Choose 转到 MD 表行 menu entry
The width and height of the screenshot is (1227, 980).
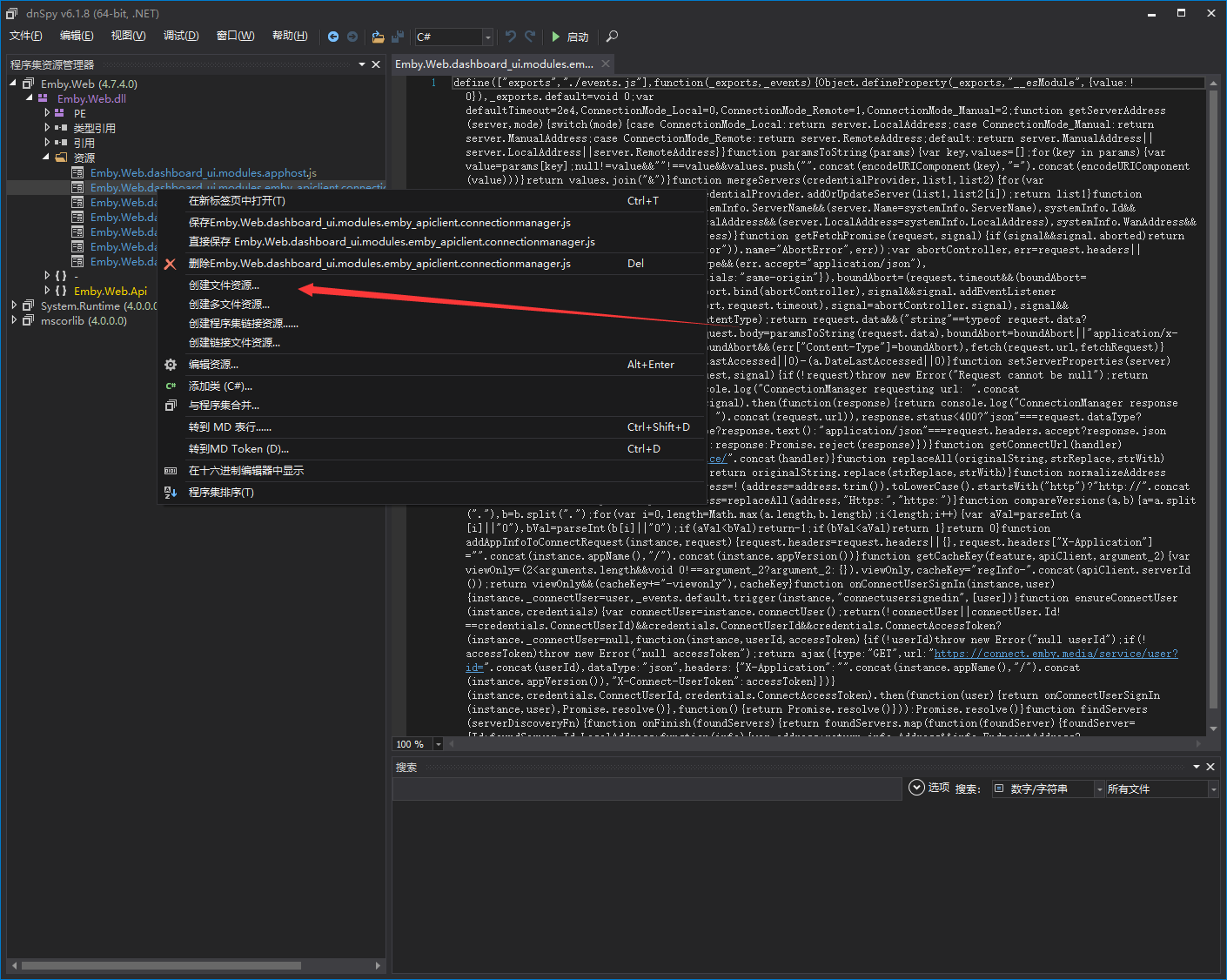coord(432,427)
